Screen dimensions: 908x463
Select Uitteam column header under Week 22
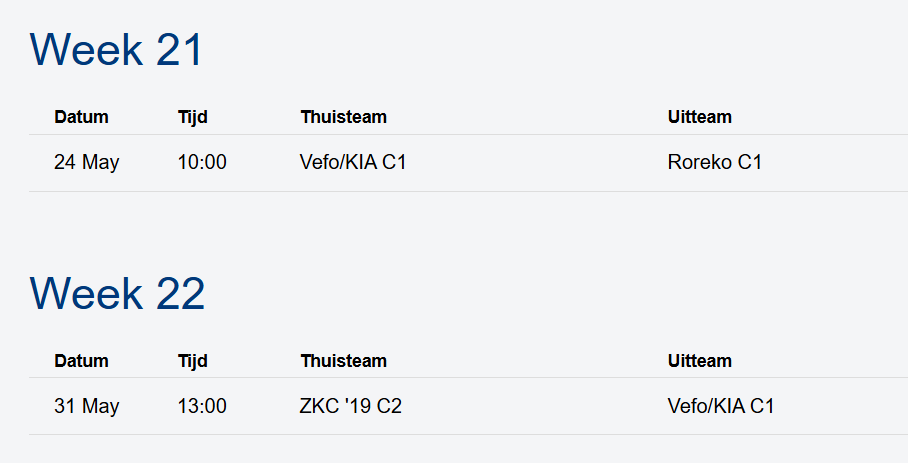tap(700, 361)
